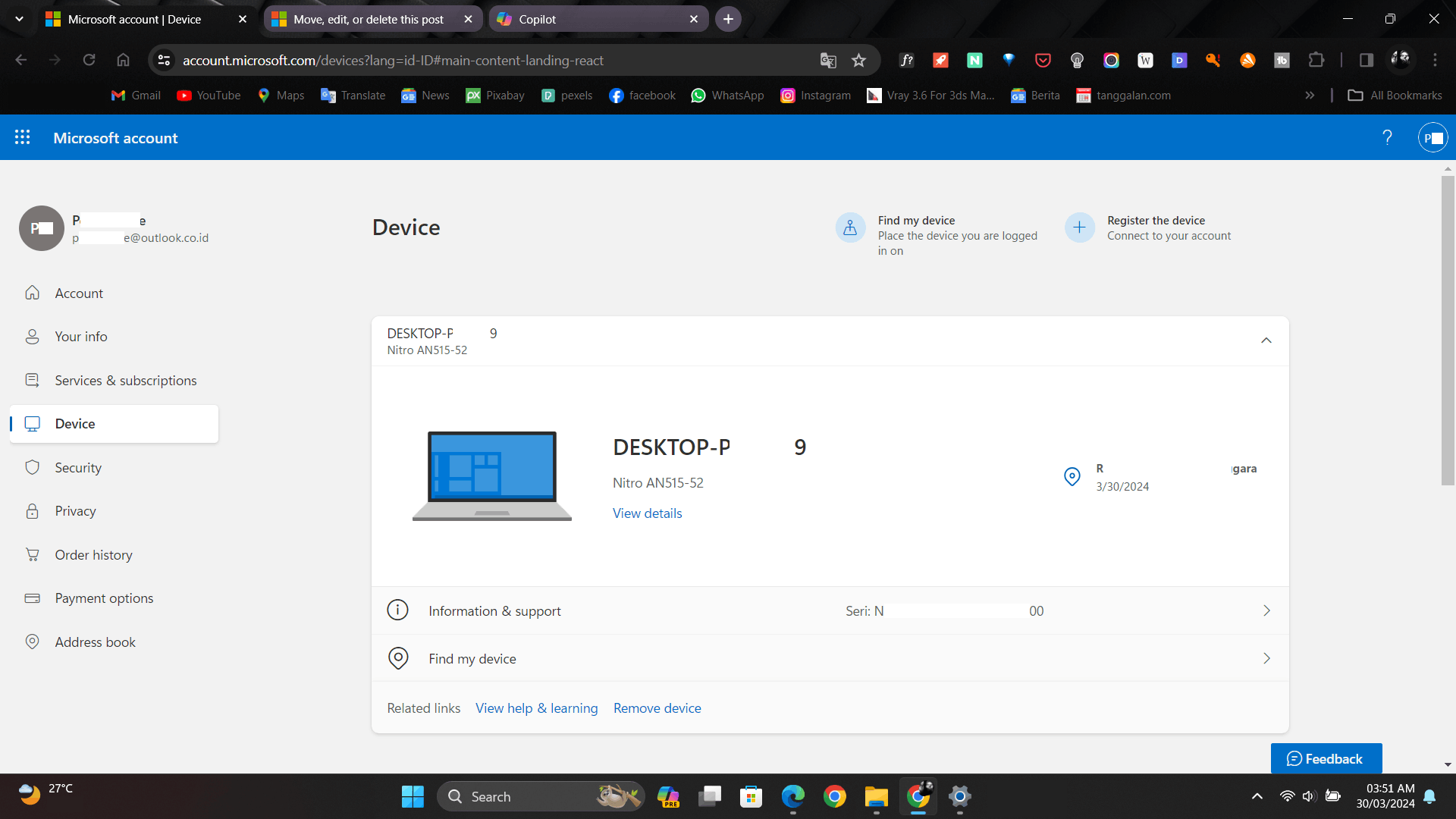
Task: Click the Register the device plus icon
Action: tap(1079, 227)
